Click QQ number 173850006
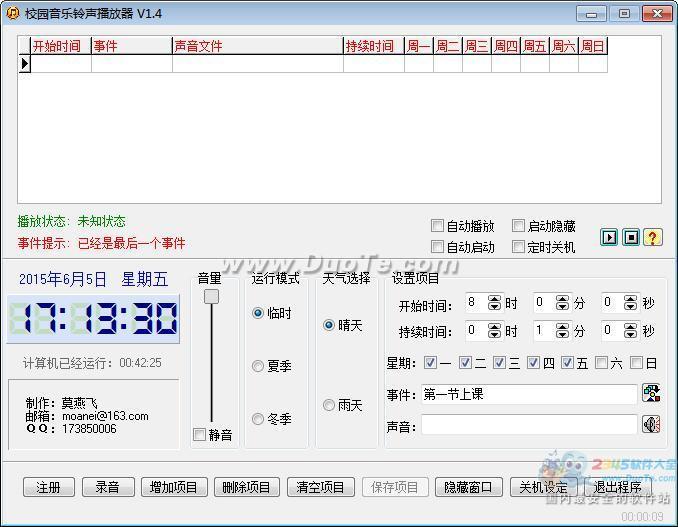The height and width of the screenshot is (527, 678). click(89, 429)
